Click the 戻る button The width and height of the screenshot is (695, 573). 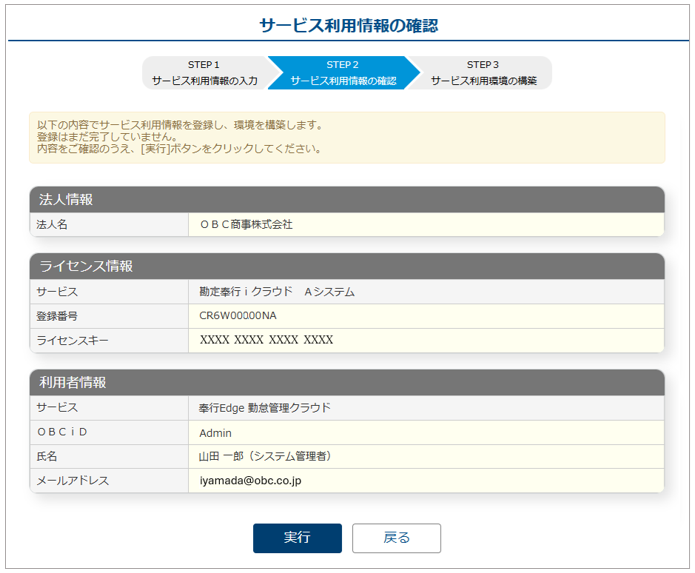[x=397, y=538]
